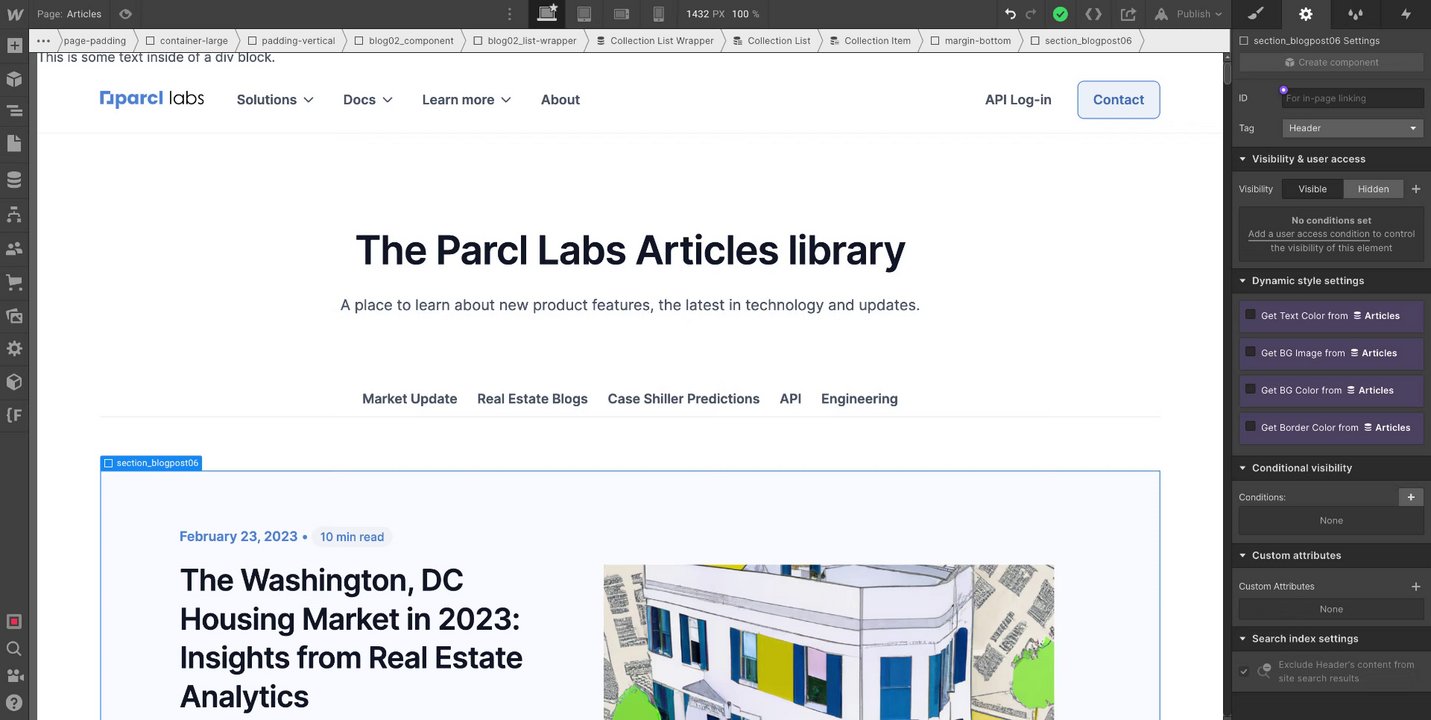Enable Get BG Image from Articles
Image resolution: width=1431 pixels, height=720 pixels.
point(1250,352)
